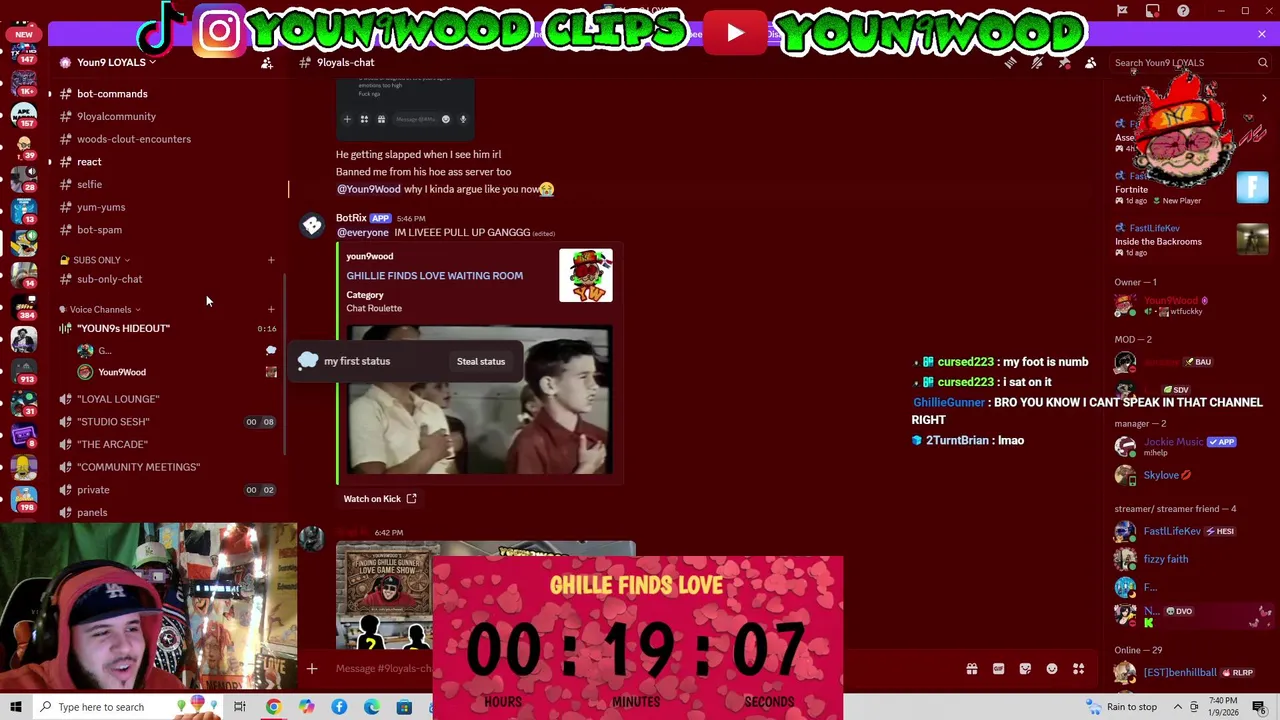Add a channel to Voice Channels

pyautogui.click(x=271, y=310)
